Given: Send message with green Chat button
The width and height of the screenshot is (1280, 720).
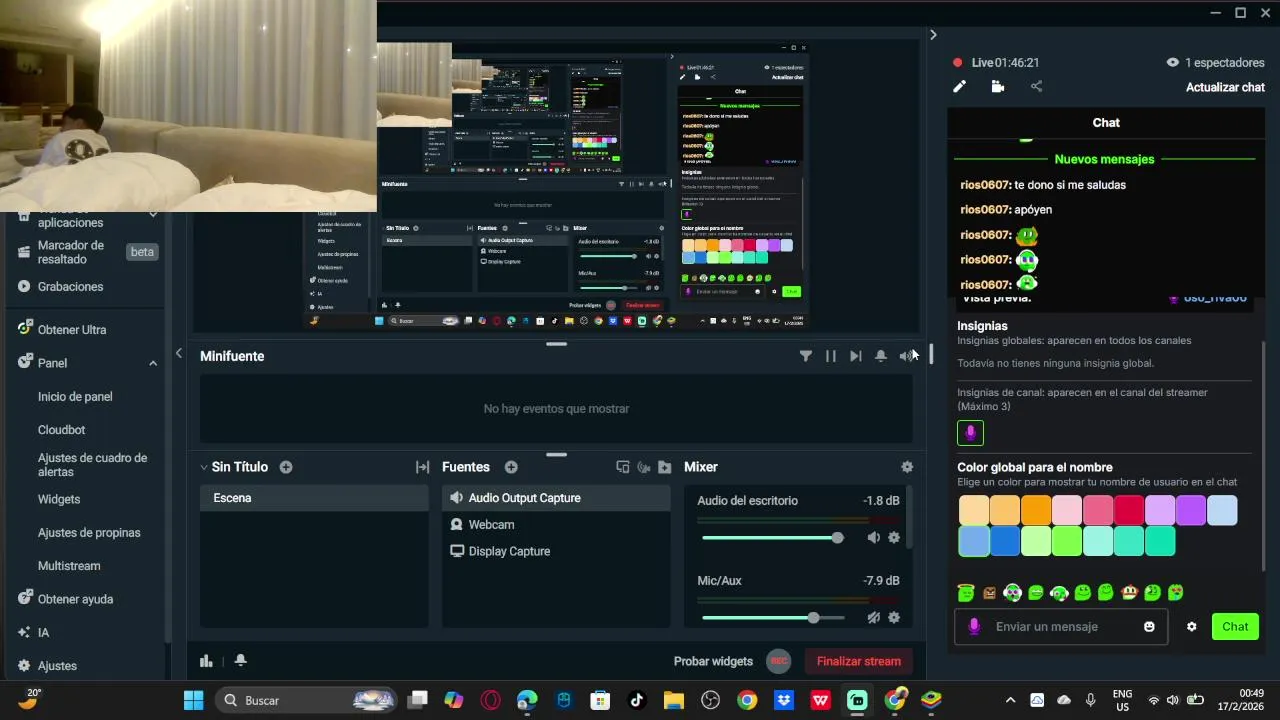Looking at the screenshot, I should point(1235,627).
